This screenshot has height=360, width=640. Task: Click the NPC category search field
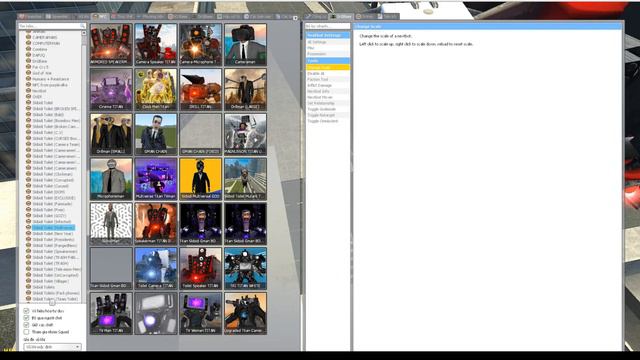point(52,26)
